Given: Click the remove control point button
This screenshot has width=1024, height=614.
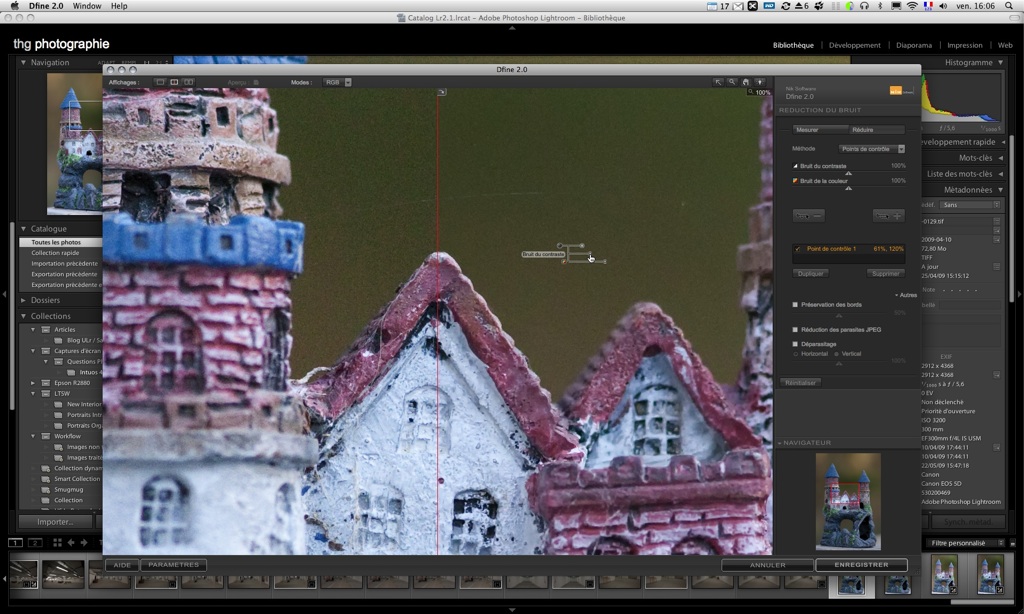Looking at the screenshot, I should pos(808,216).
